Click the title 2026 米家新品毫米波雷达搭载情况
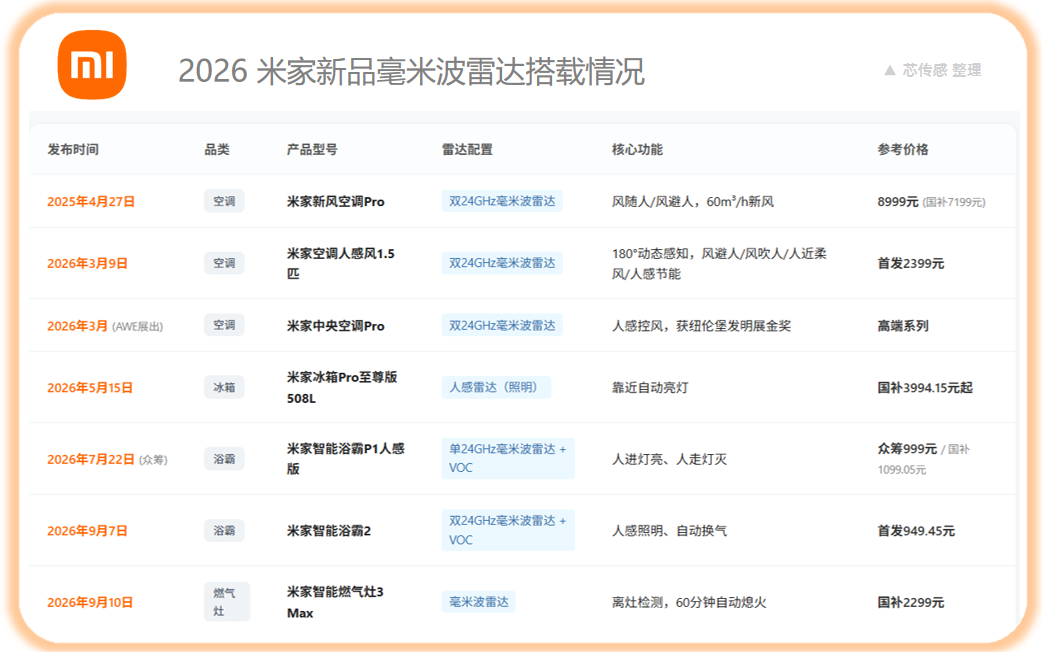This screenshot has height=652, width=1042. (411, 71)
